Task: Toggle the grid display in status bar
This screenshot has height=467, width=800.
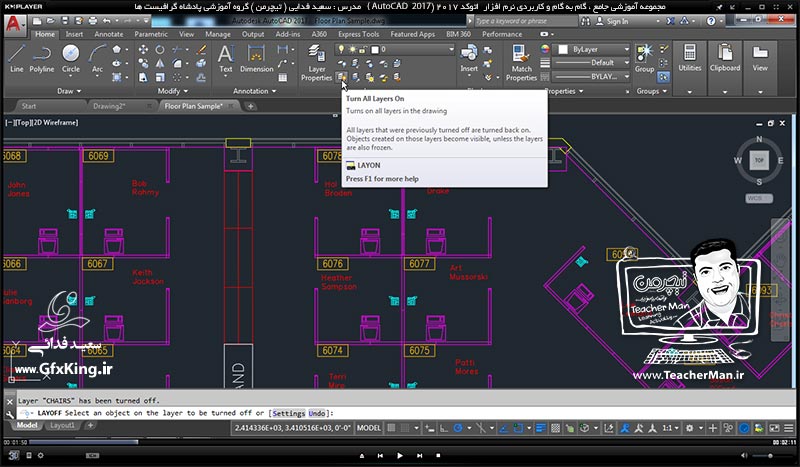Action: (391, 428)
